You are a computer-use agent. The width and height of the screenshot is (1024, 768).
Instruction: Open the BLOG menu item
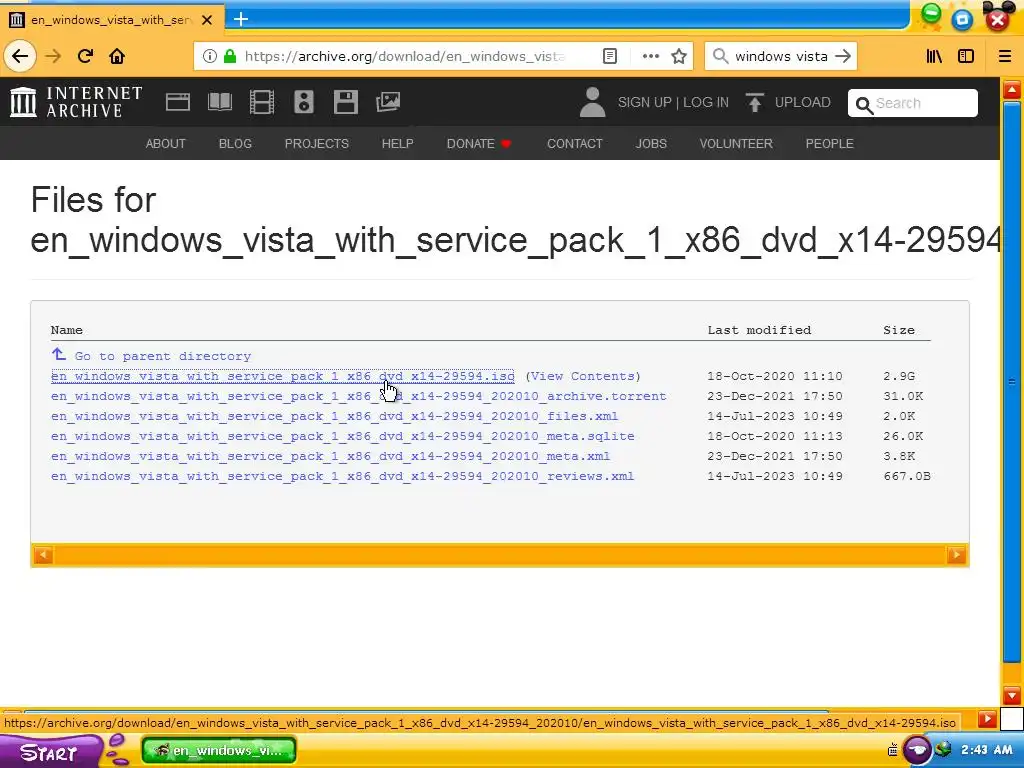(x=235, y=144)
